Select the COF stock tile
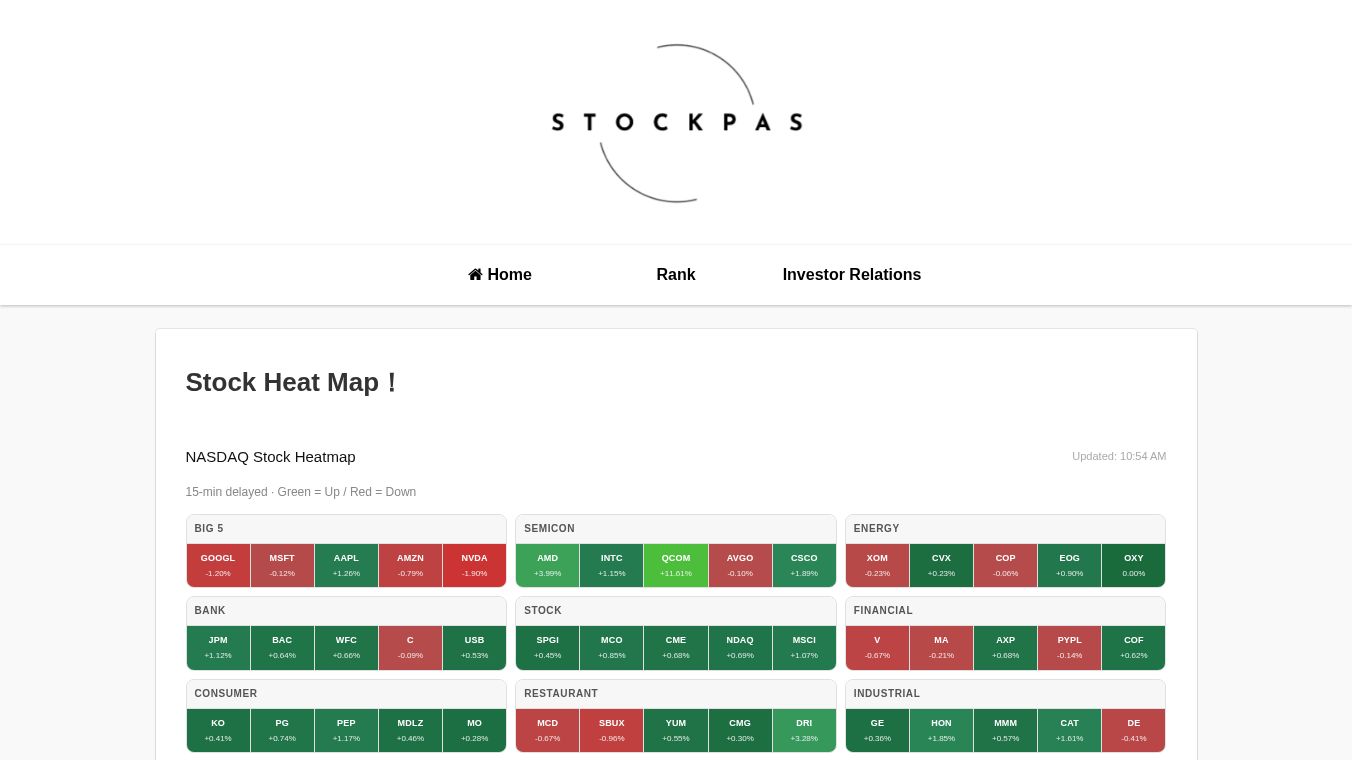The width and height of the screenshot is (1352, 760). (x=1133, y=648)
